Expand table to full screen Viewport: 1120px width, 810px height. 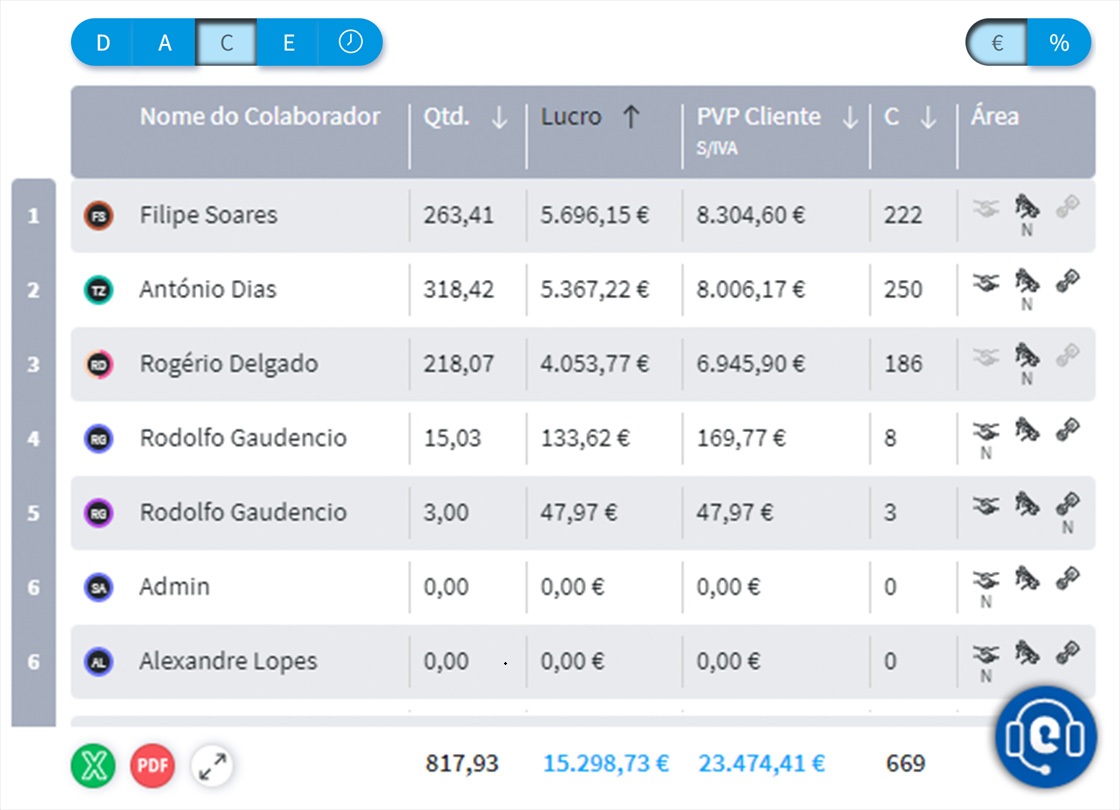[212, 765]
